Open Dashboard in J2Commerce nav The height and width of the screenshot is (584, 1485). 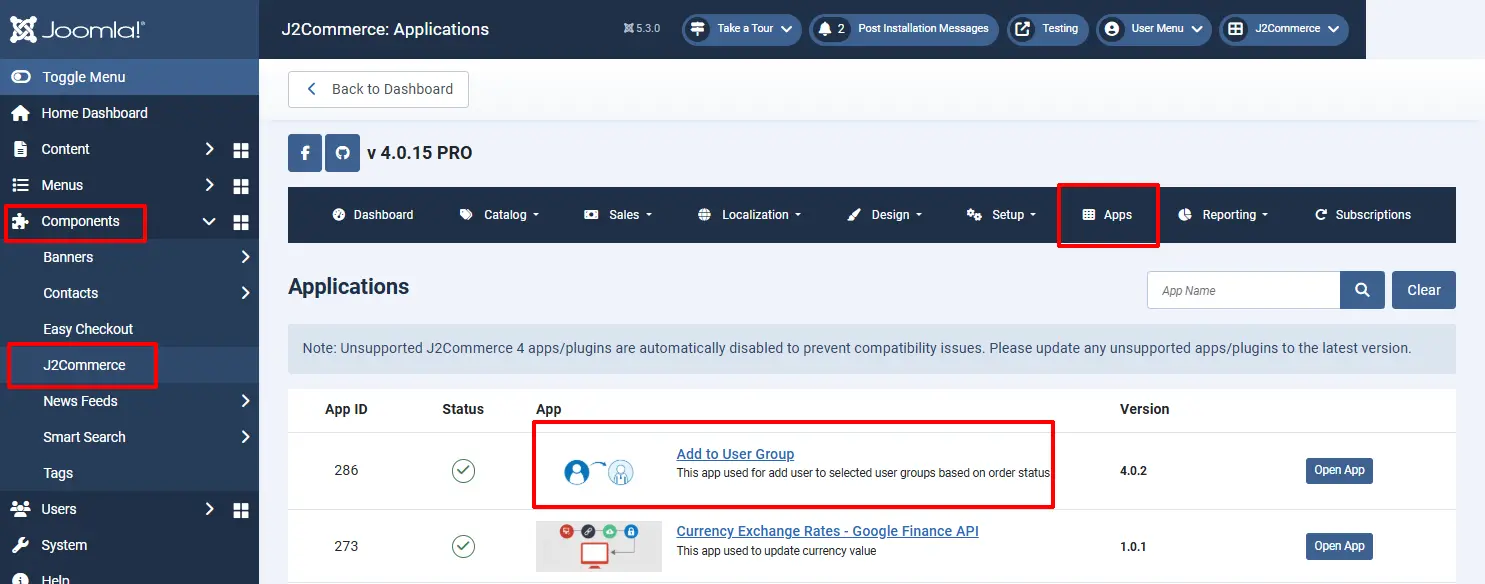372,215
